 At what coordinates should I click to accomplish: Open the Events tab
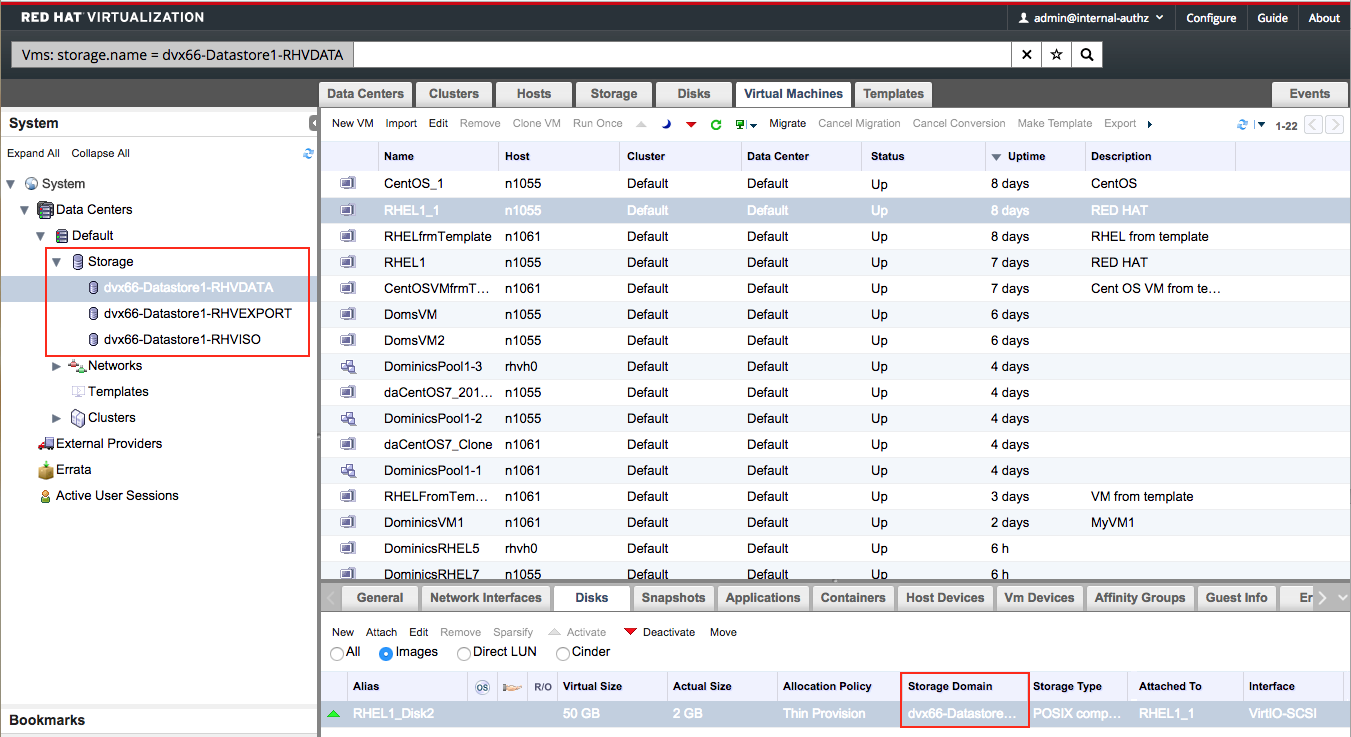(x=1309, y=94)
